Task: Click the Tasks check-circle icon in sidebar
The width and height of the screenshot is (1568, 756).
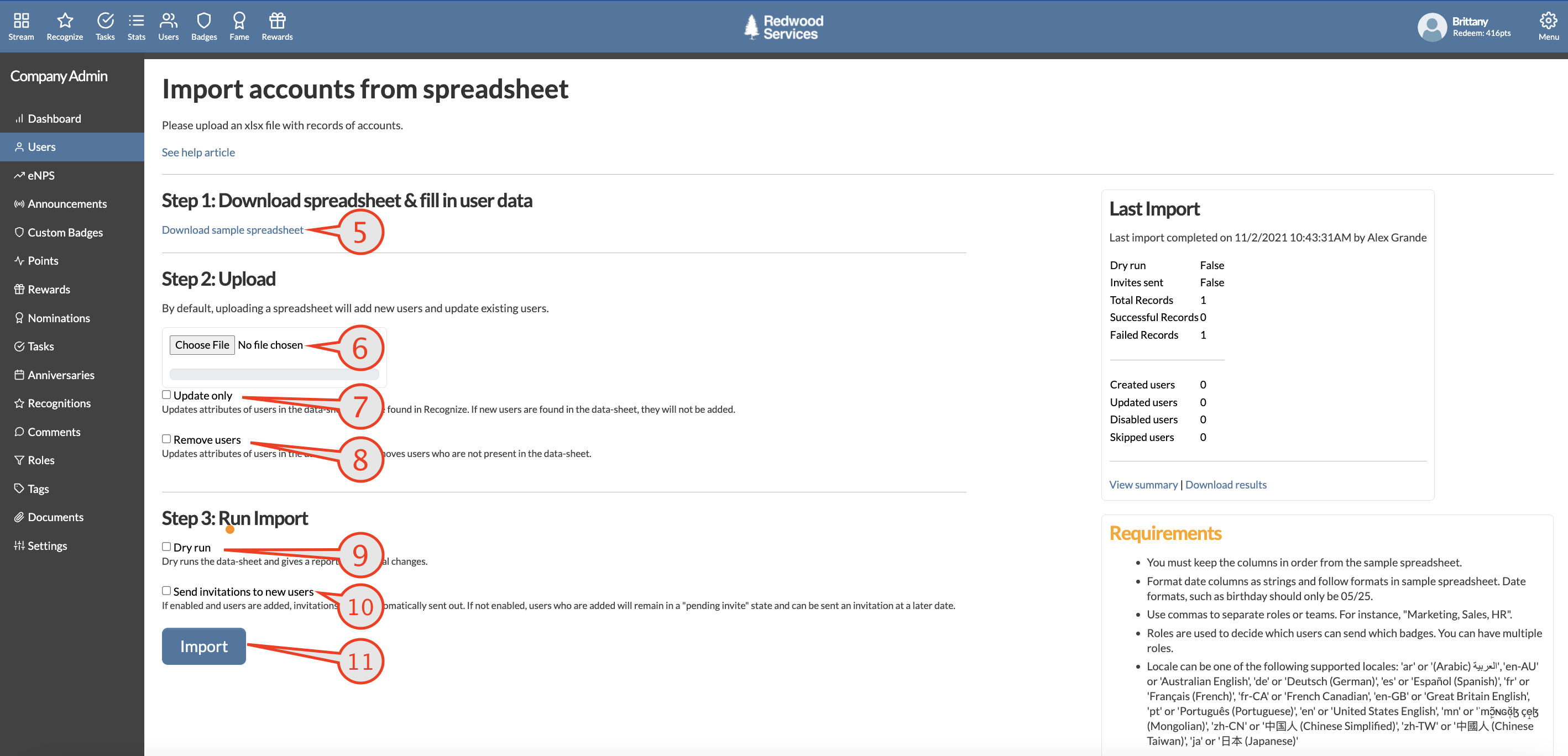Action: point(19,346)
